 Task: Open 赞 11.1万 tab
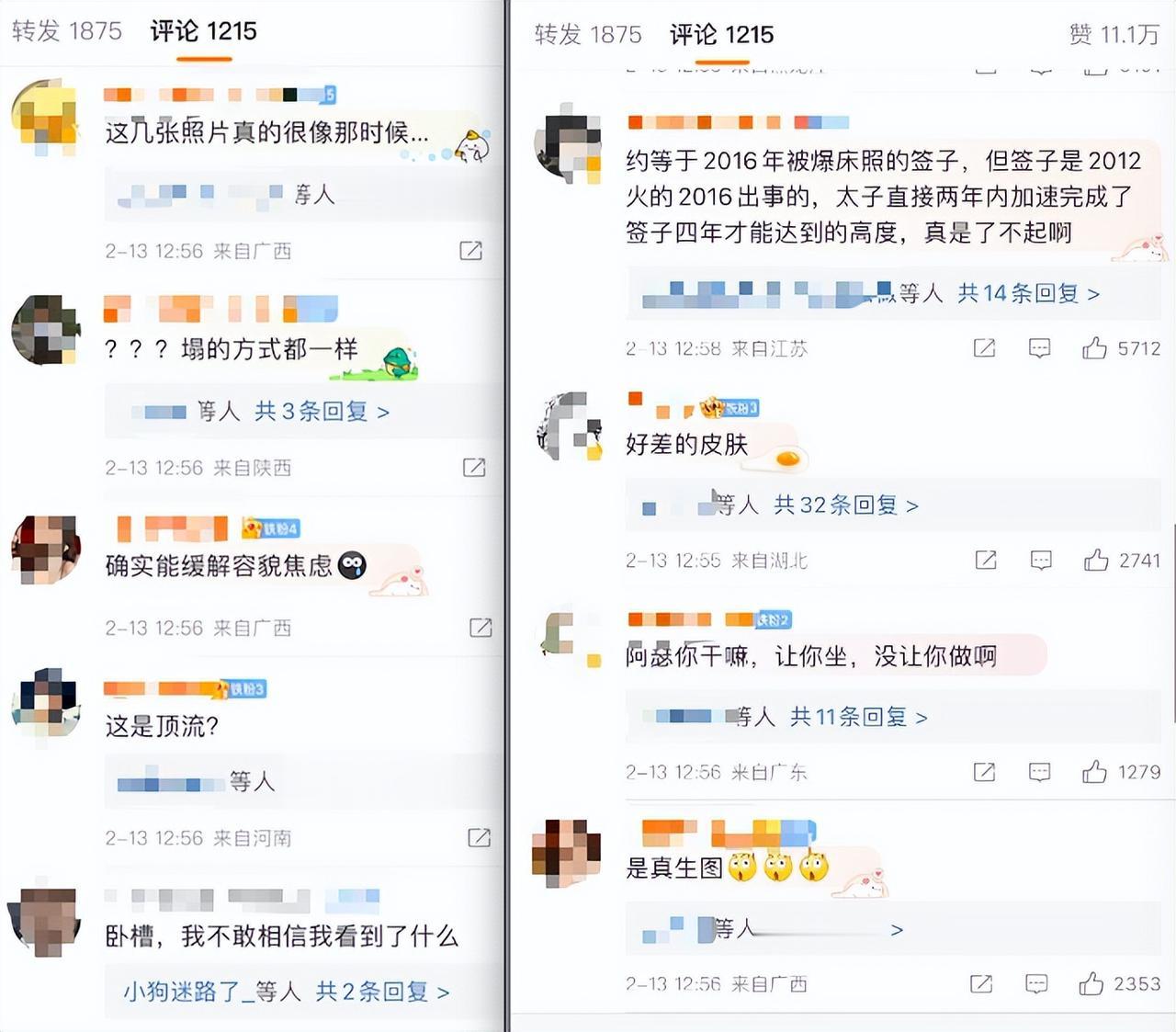(1114, 35)
